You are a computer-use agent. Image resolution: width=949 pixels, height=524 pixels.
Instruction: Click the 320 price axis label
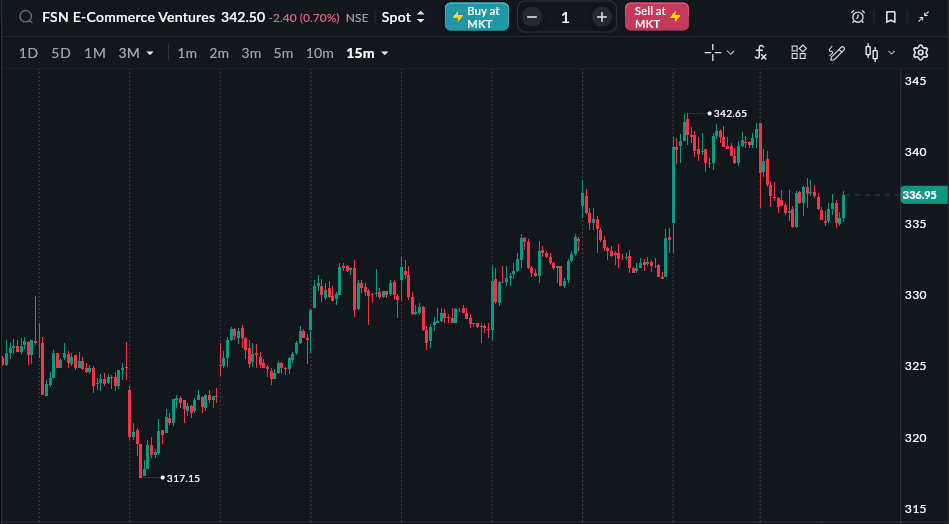point(915,437)
